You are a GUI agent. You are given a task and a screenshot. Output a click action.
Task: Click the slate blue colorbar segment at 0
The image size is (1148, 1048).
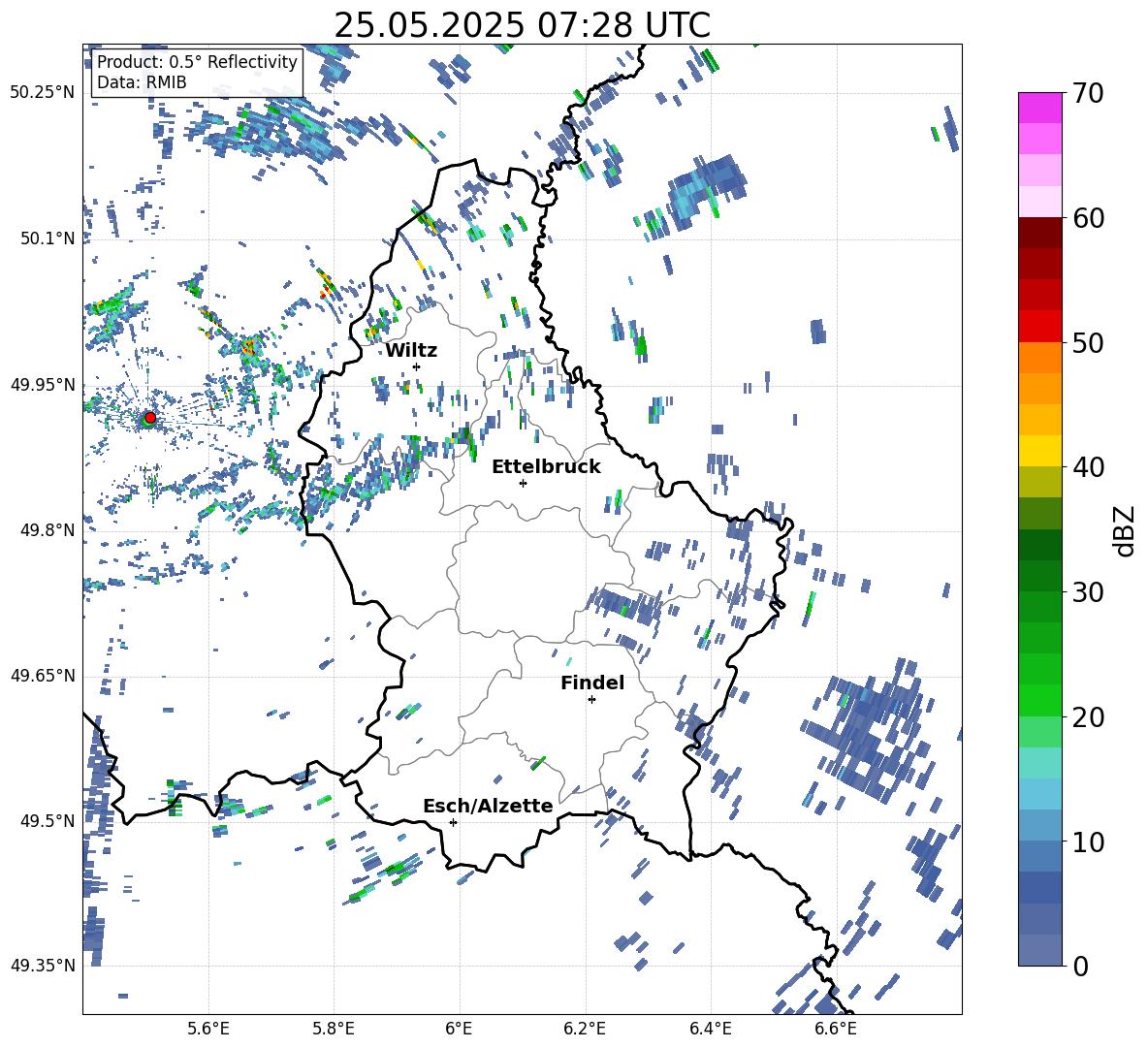click(1039, 950)
